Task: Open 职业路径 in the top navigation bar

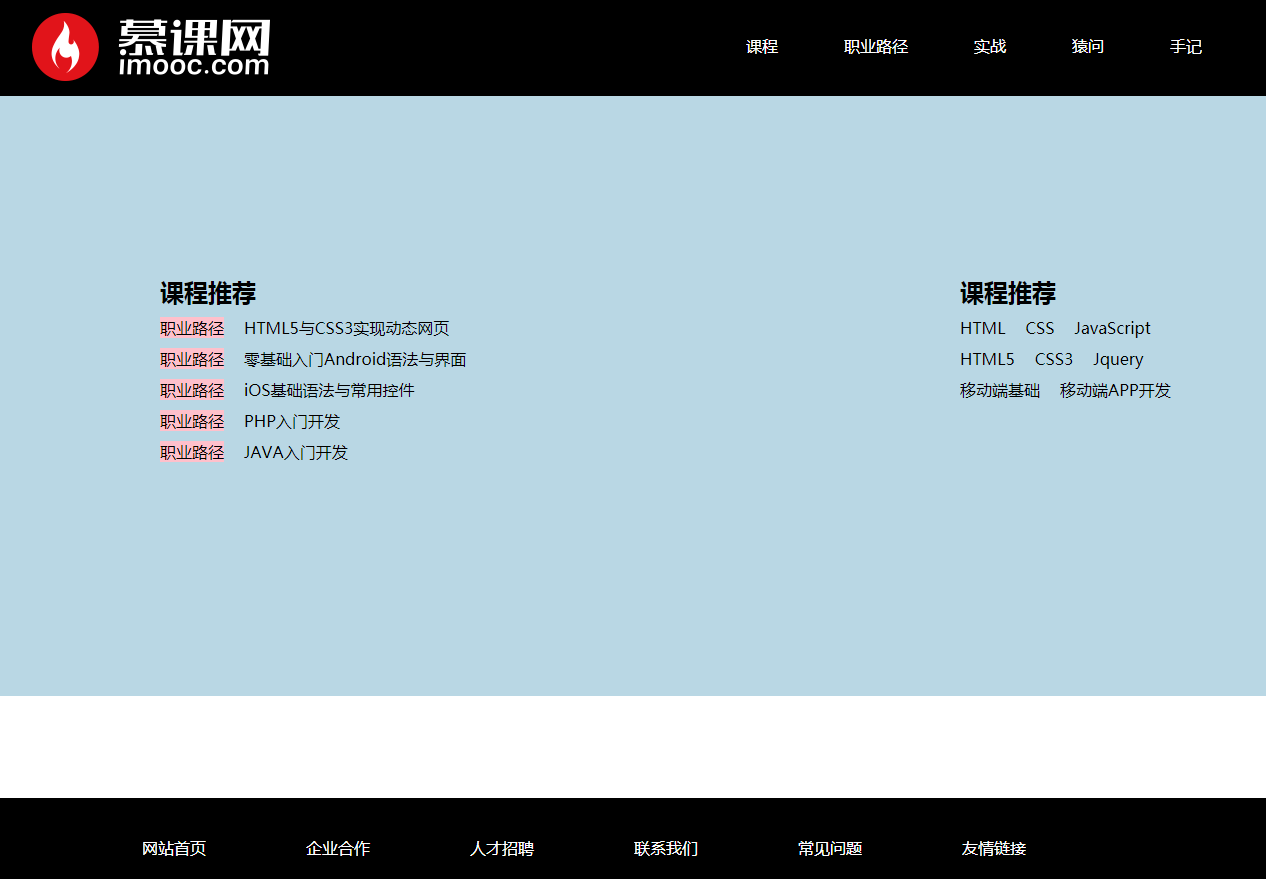Action: pos(876,47)
